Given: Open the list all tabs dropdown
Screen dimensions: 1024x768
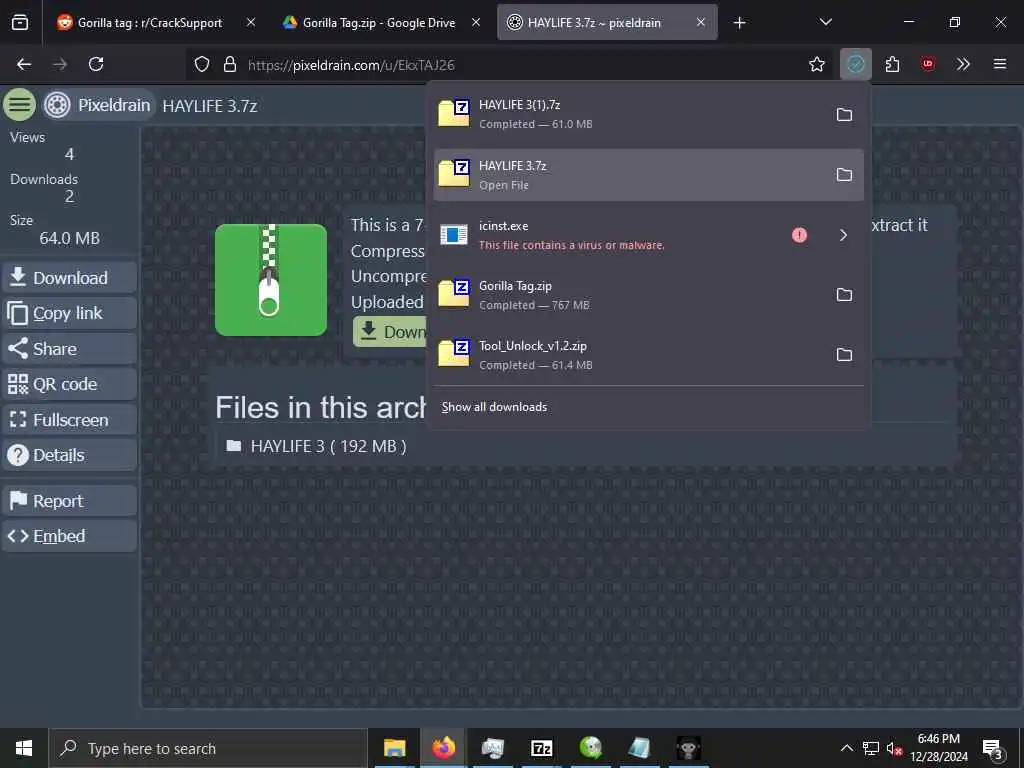Looking at the screenshot, I should pos(825,22).
